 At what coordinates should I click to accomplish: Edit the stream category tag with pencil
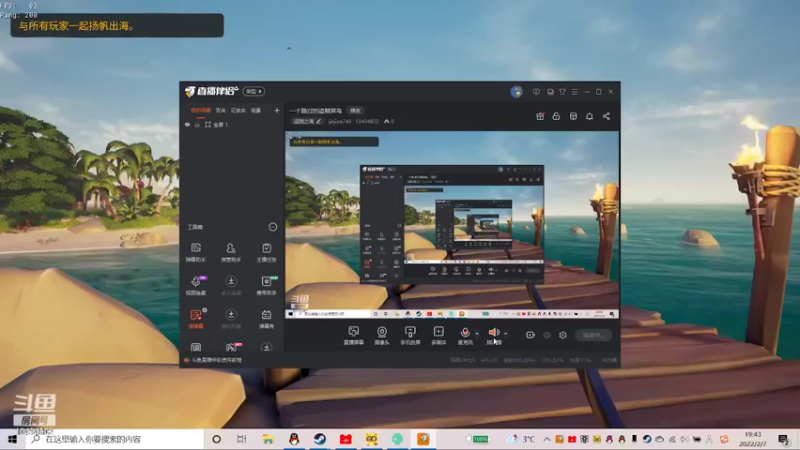pyautogui.click(x=307, y=121)
